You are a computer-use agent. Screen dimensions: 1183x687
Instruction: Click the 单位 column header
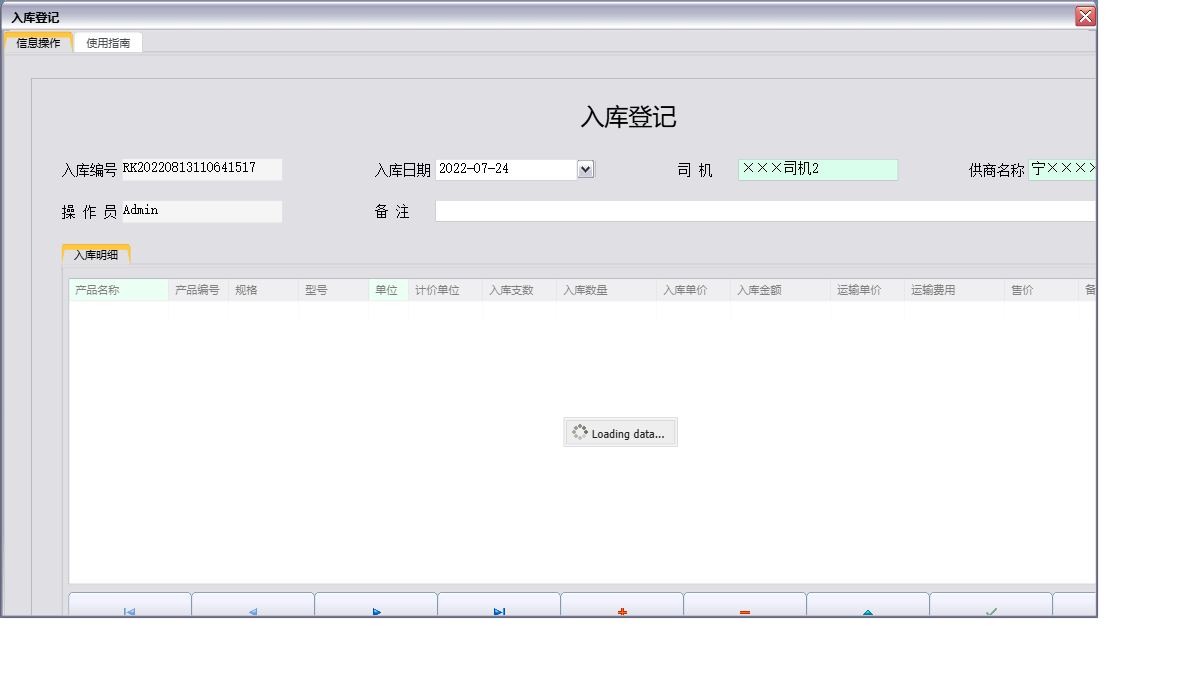pyautogui.click(x=388, y=289)
